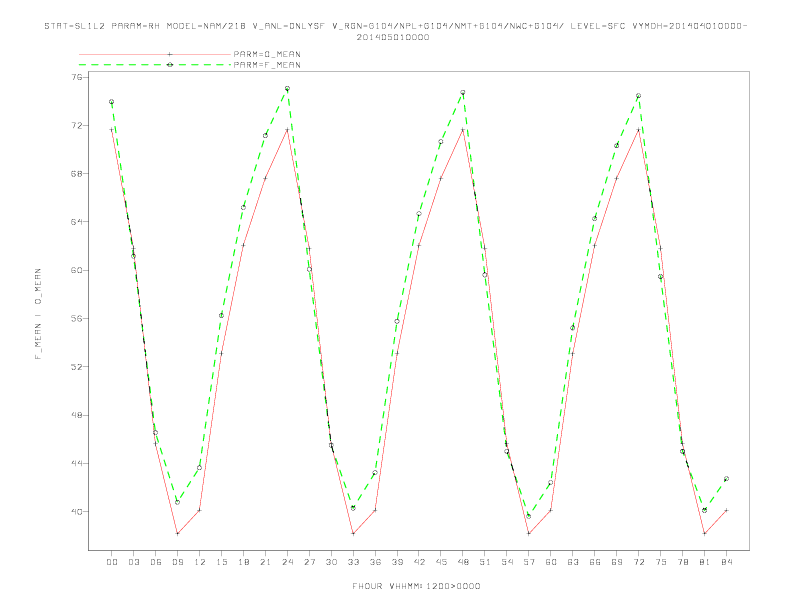Image resolution: width=792 pixels, height=612 pixels.
Task: Click x-axis forecast hour label 63
Action: click(573, 562)
